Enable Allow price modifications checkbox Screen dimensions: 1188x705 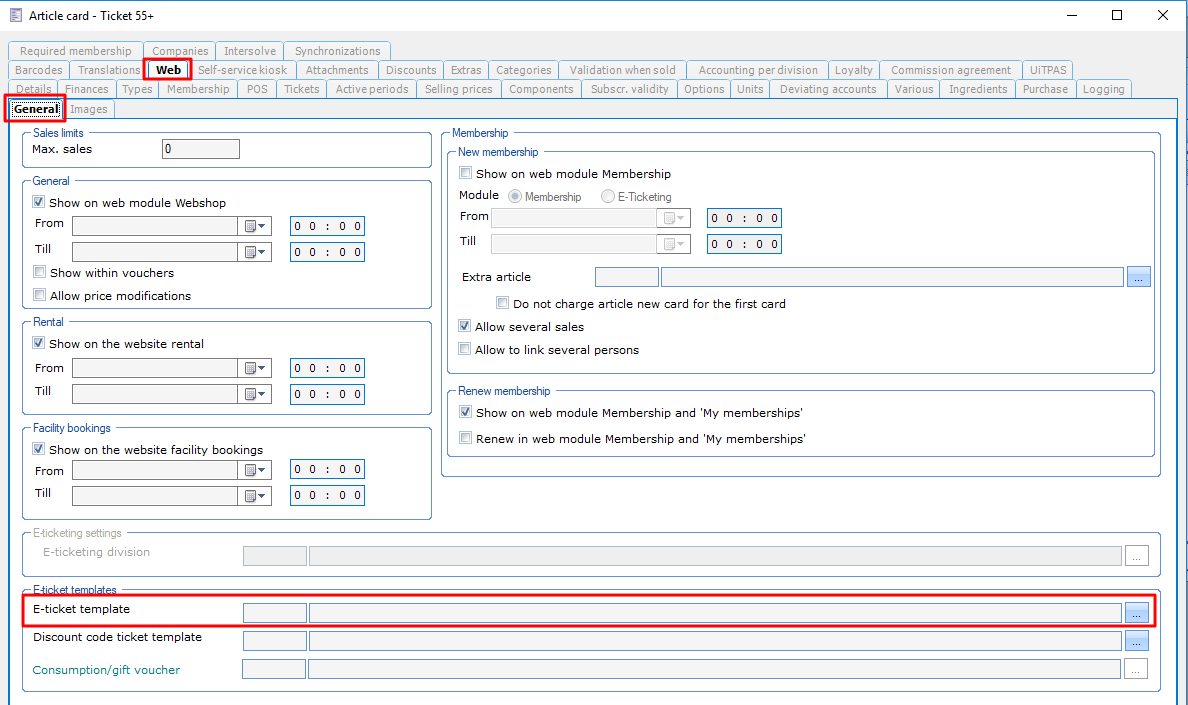click(x=40, y=296)
